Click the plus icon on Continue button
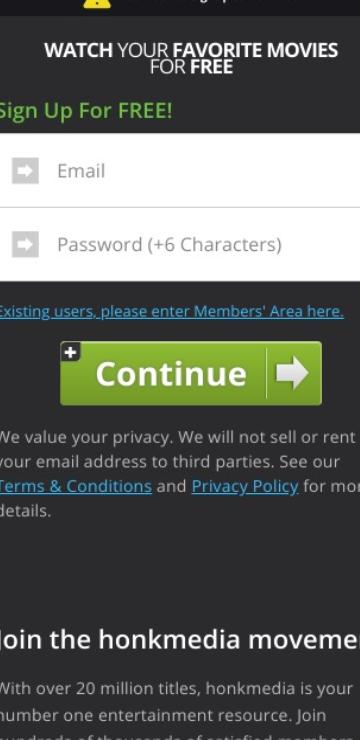 tap(70, 352)
